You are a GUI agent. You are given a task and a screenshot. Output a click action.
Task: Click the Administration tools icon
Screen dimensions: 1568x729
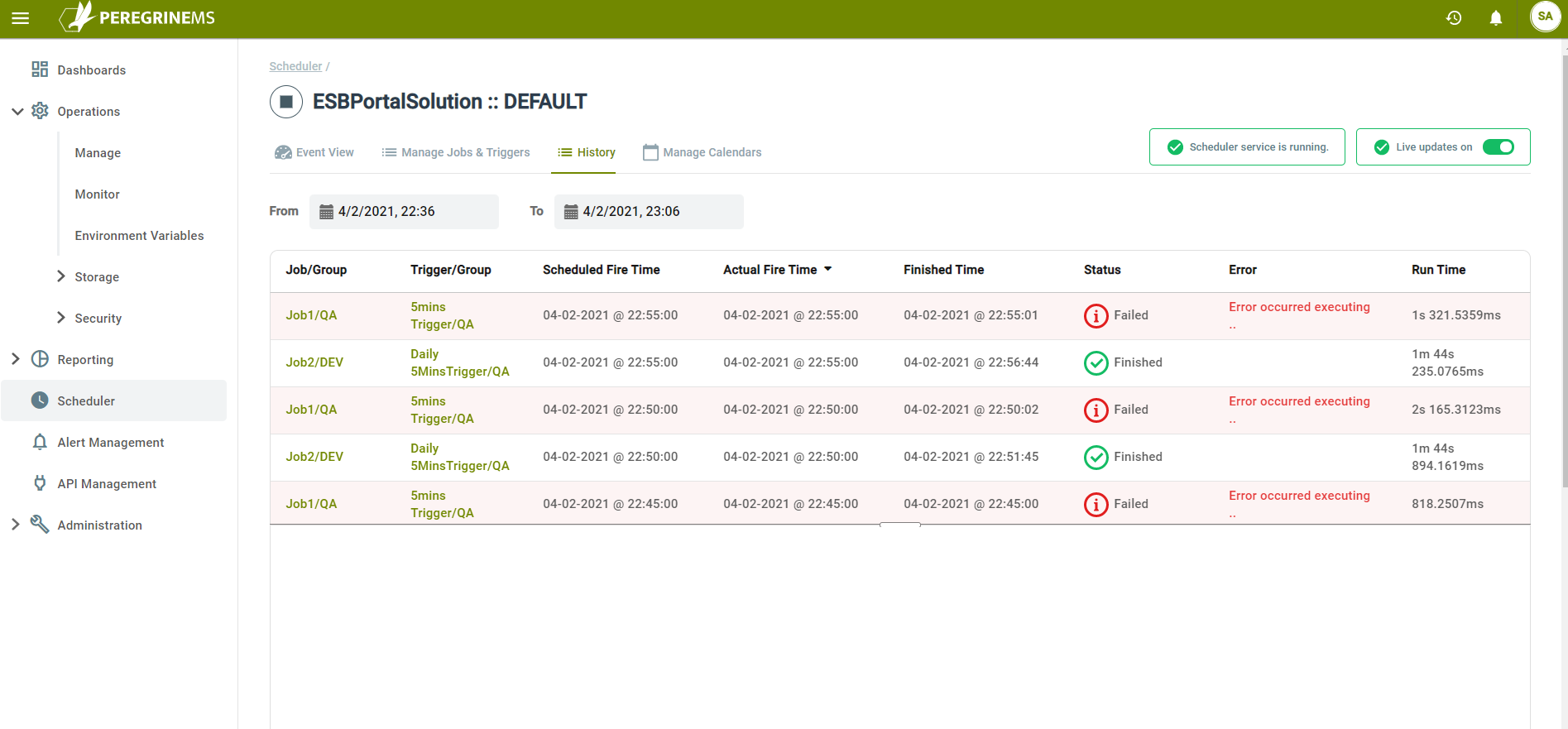[x=40, y=525]
